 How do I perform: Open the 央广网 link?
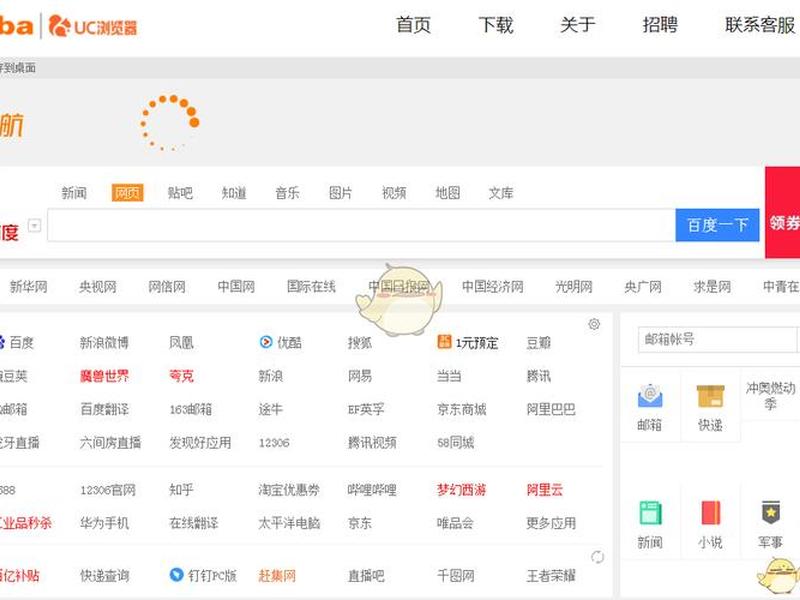[643, 287]
